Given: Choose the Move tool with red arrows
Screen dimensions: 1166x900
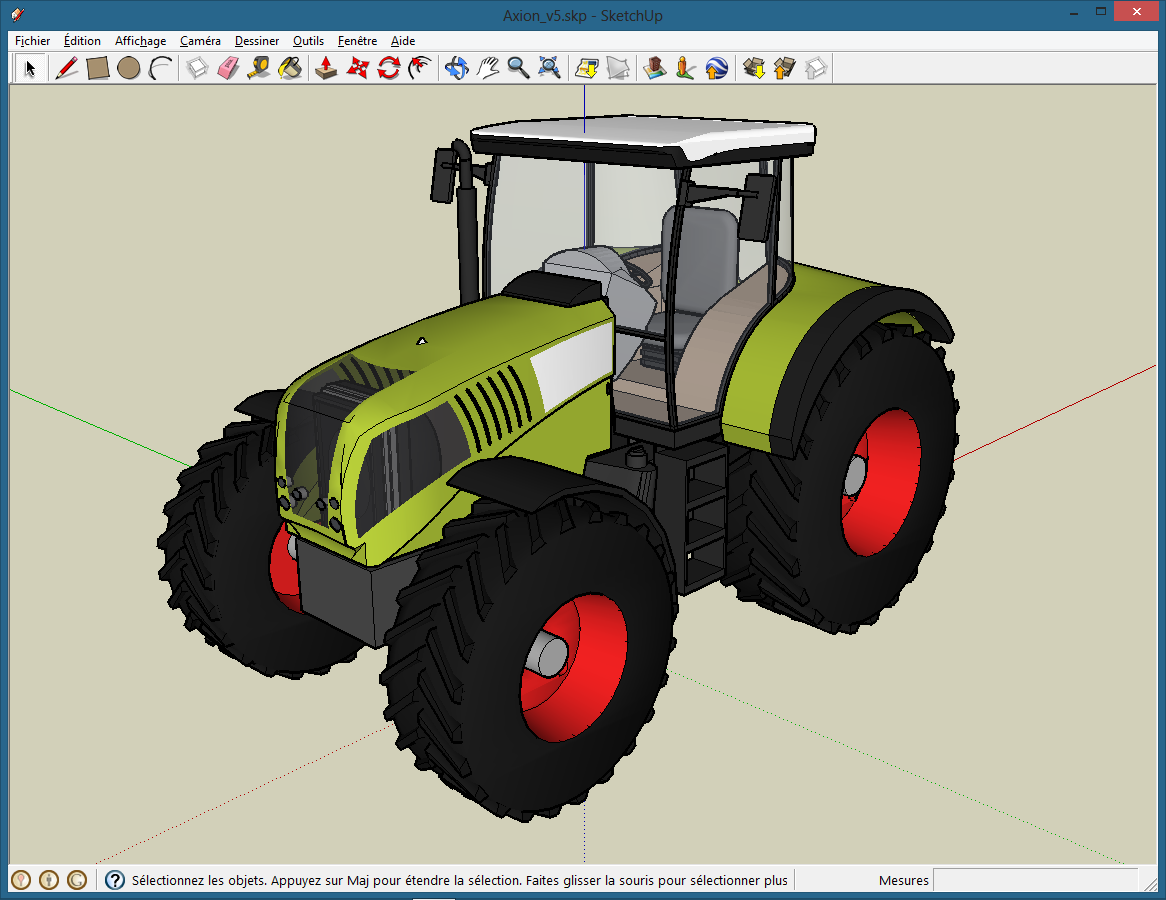Looking at the screenshot, I should [x=357, y=68].
